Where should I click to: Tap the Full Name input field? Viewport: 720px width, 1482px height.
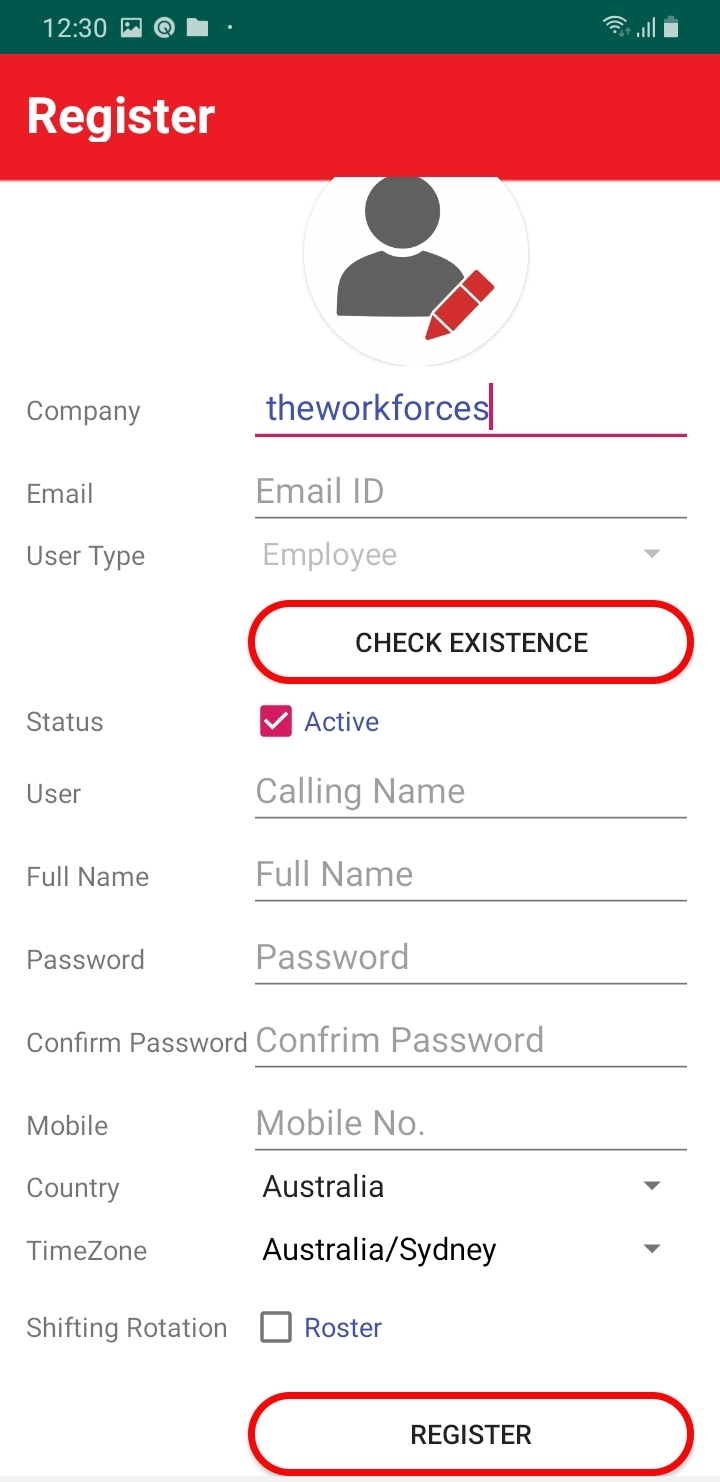[471, 875]
